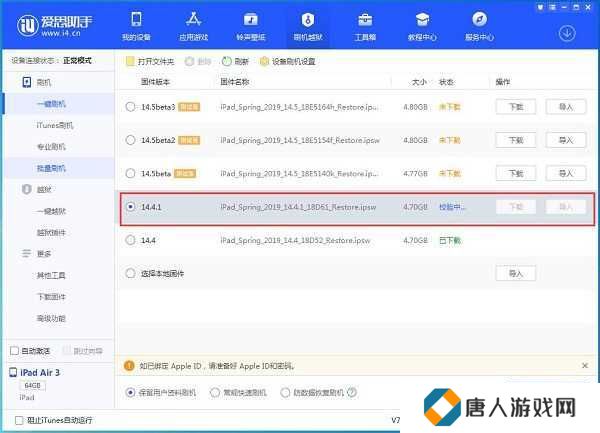
Task: Click iPad_Spring_2019_14.4_18D52_Restore.ipsw filename
Action: click(295, 240)
